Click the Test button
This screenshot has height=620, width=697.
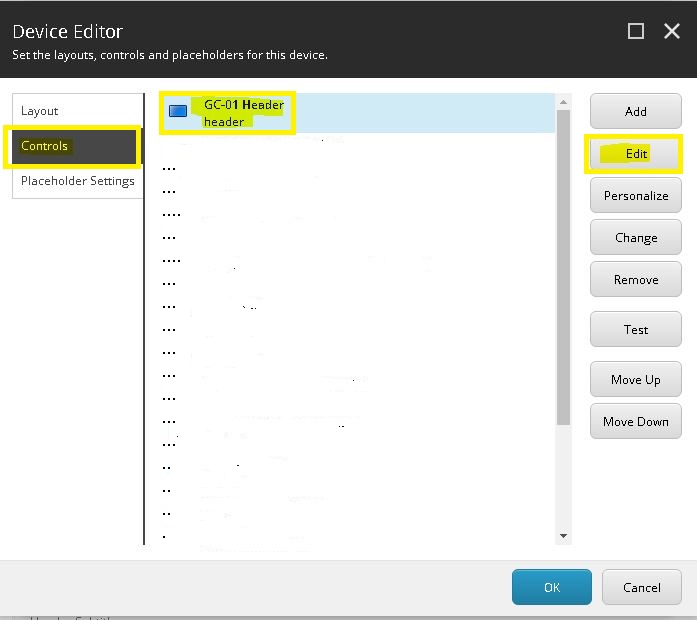pos(636,329)
